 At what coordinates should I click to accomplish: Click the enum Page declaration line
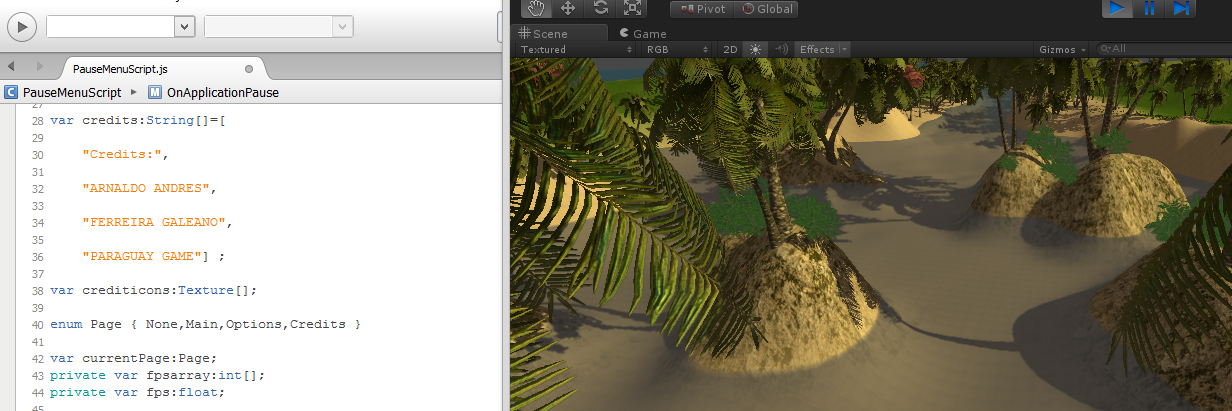pyautogui.click(x=205, y=325)
